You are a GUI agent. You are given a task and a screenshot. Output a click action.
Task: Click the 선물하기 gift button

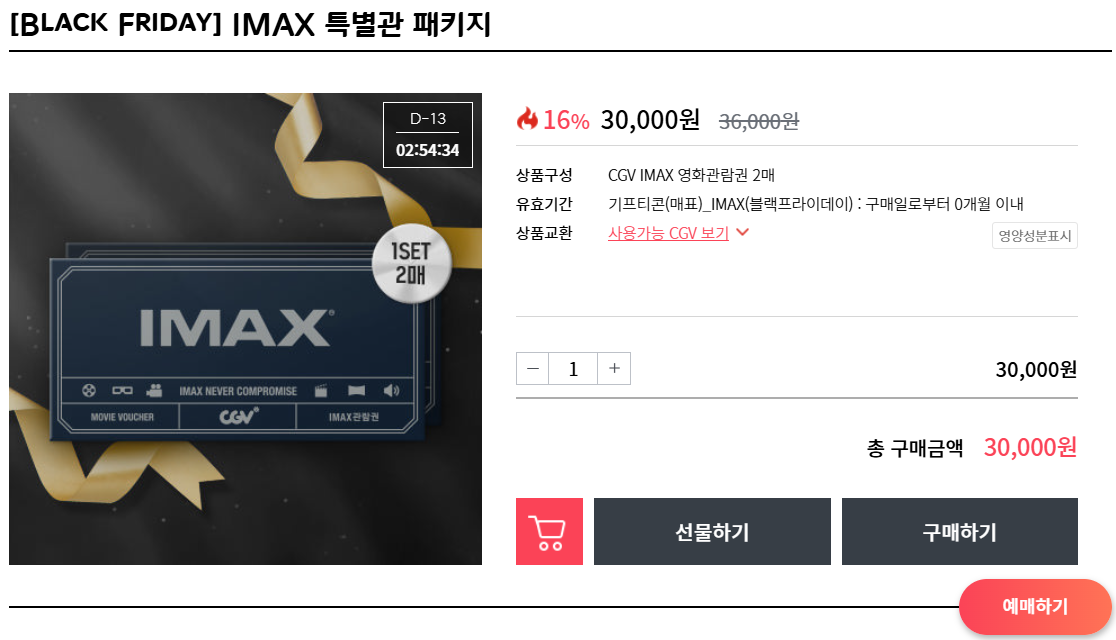click(x=712, y=531)
